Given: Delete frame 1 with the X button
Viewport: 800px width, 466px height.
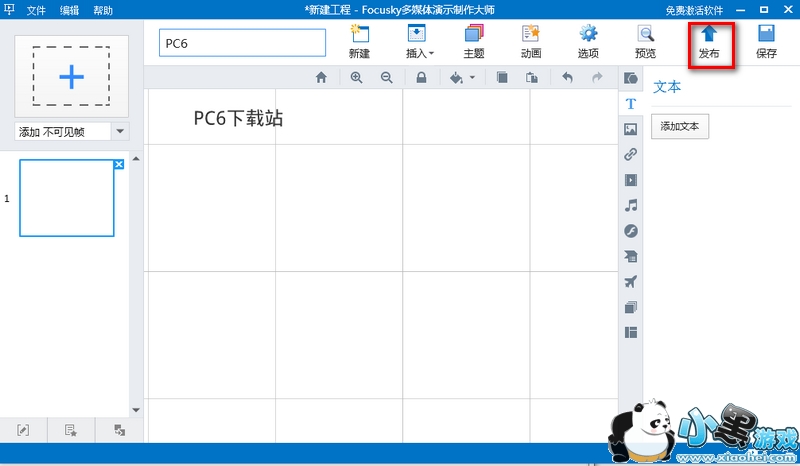Looking at the screenshot, I should (119, 164).
